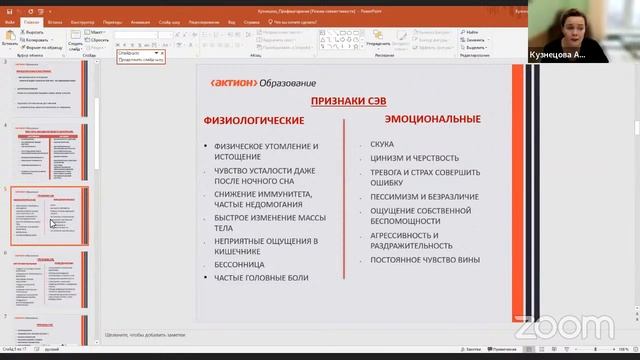Click Сбросить in Slides group
640x360 pixels.
coord(97,40)
